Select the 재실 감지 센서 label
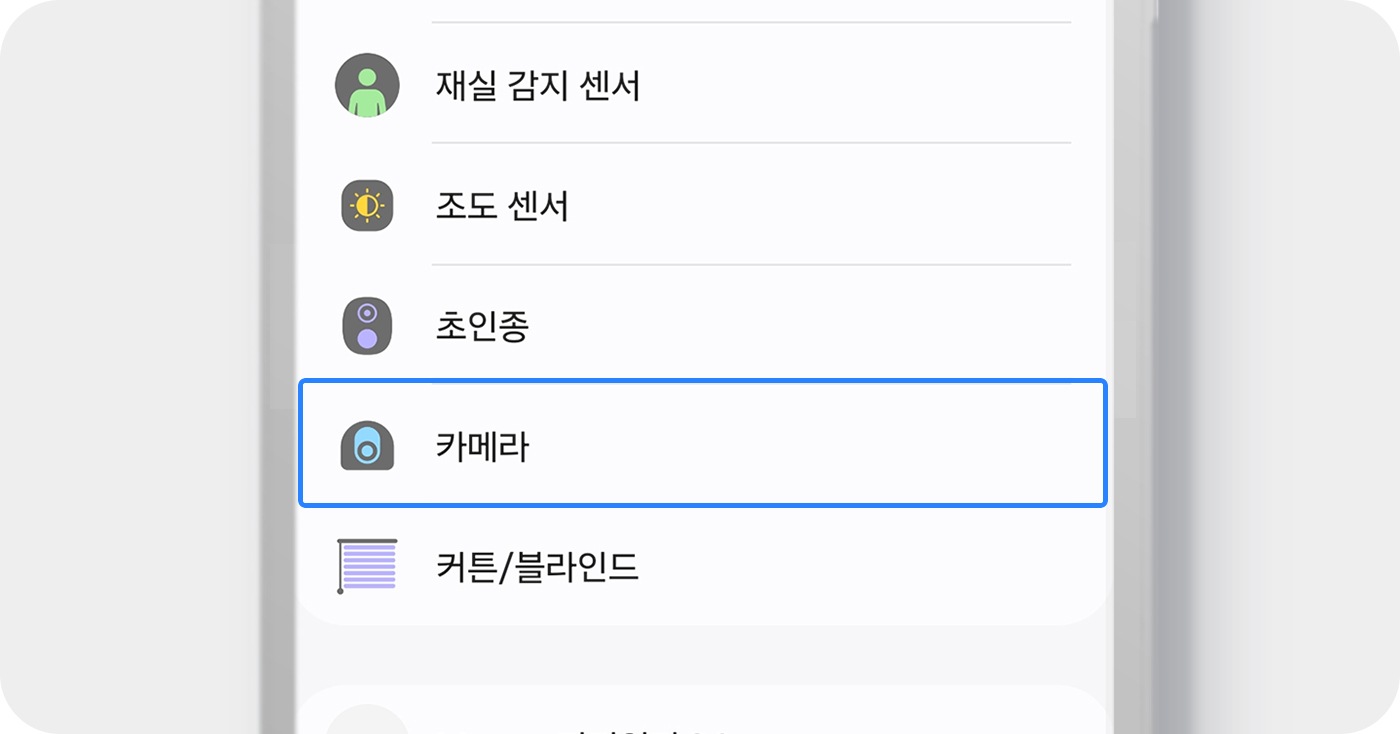Screen dimensions: 1400x734 (x=537, y=86)
